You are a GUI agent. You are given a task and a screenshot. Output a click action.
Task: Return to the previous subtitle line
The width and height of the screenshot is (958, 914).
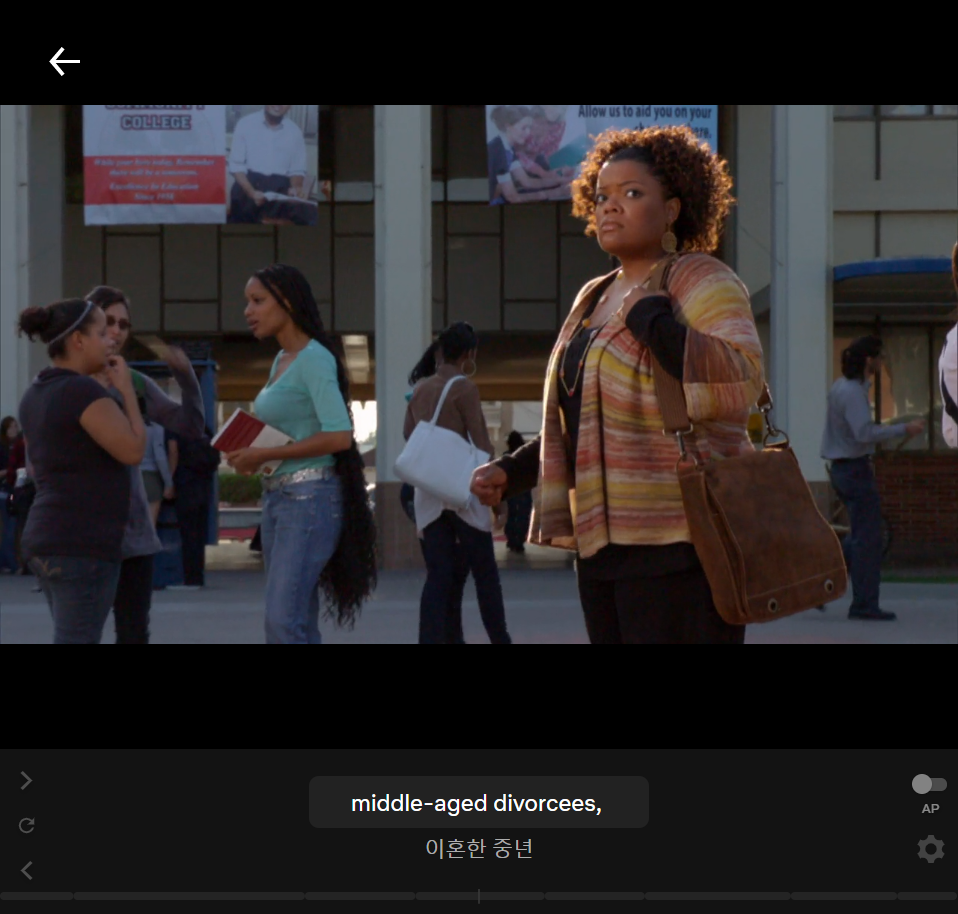[x=26, y=871]
